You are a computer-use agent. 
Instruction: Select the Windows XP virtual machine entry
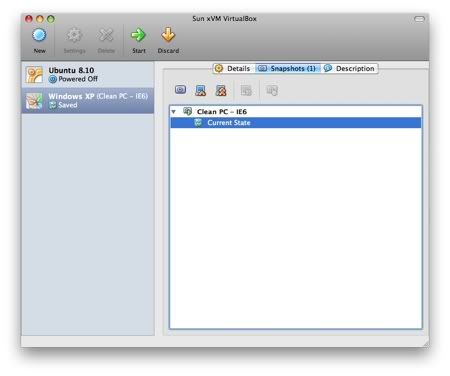click(x=88, y=101)
